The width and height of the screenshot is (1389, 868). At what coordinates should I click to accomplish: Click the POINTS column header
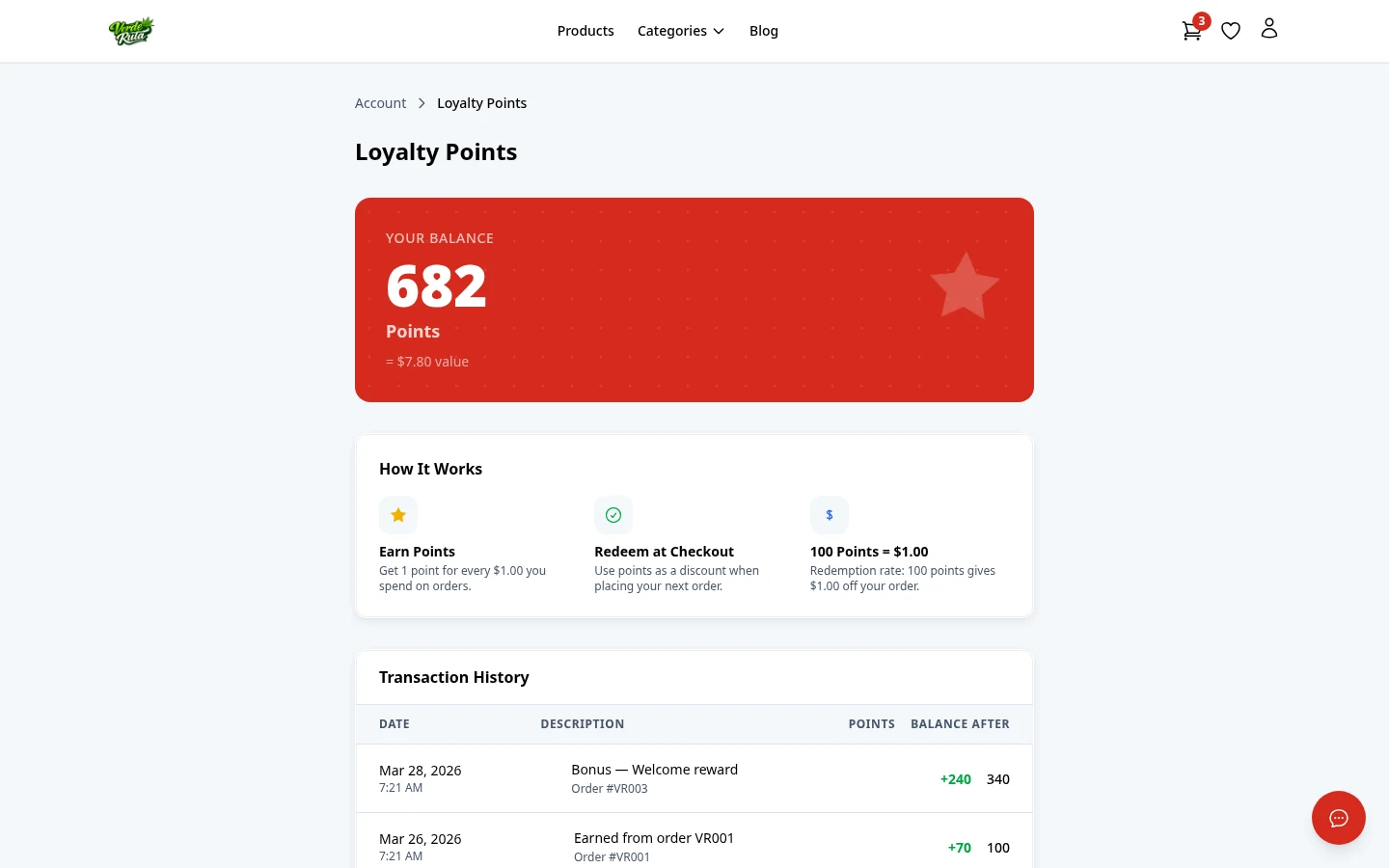point(871,723)
